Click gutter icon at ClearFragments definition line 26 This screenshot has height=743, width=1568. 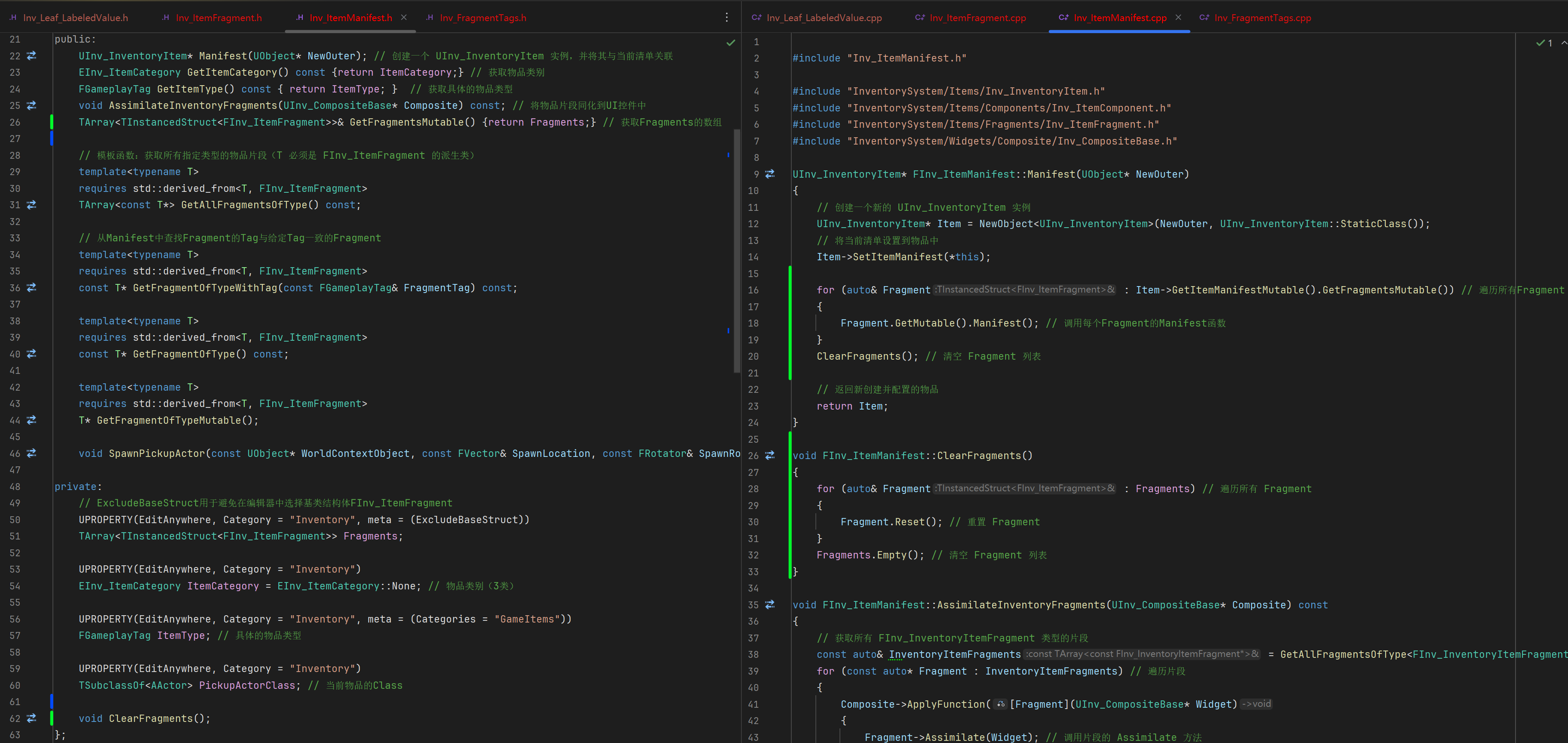pos(770,456)
